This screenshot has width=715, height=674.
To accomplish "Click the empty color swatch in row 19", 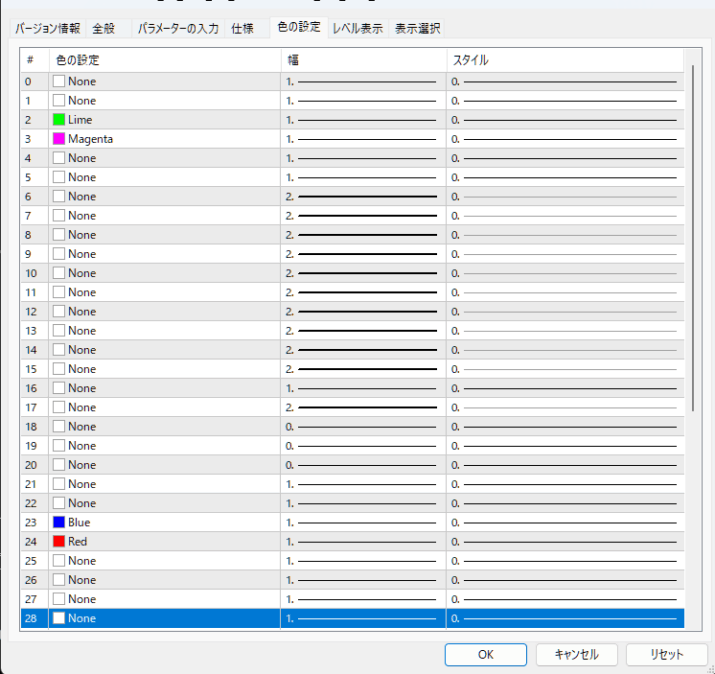I will (59, 446).
